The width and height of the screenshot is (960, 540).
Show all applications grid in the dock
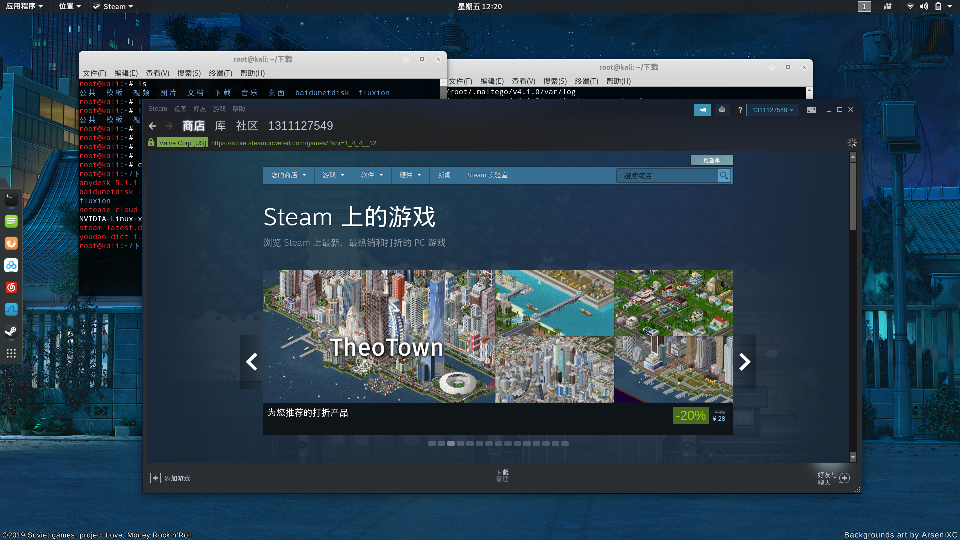[x=11, y=353]
